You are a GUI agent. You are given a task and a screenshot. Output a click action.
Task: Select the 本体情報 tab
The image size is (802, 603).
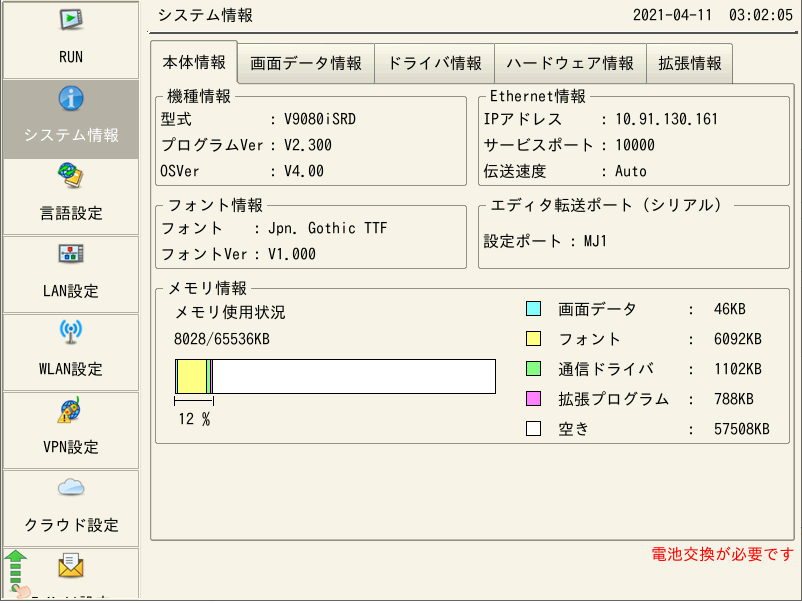[194, 62]
